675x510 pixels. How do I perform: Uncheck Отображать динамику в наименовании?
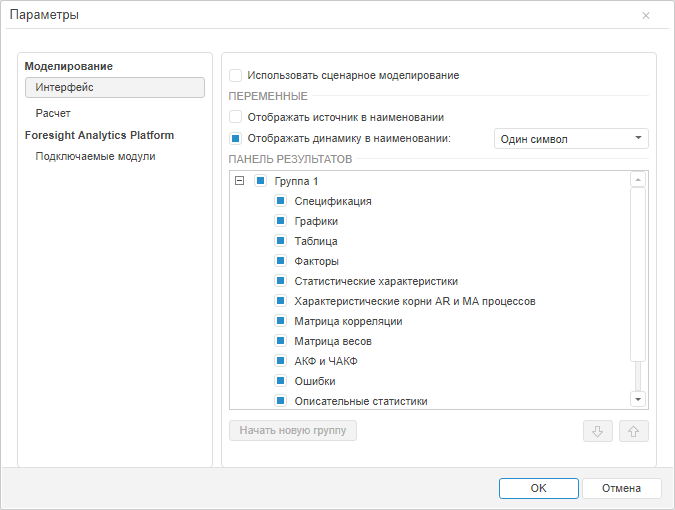click(236, 139)
